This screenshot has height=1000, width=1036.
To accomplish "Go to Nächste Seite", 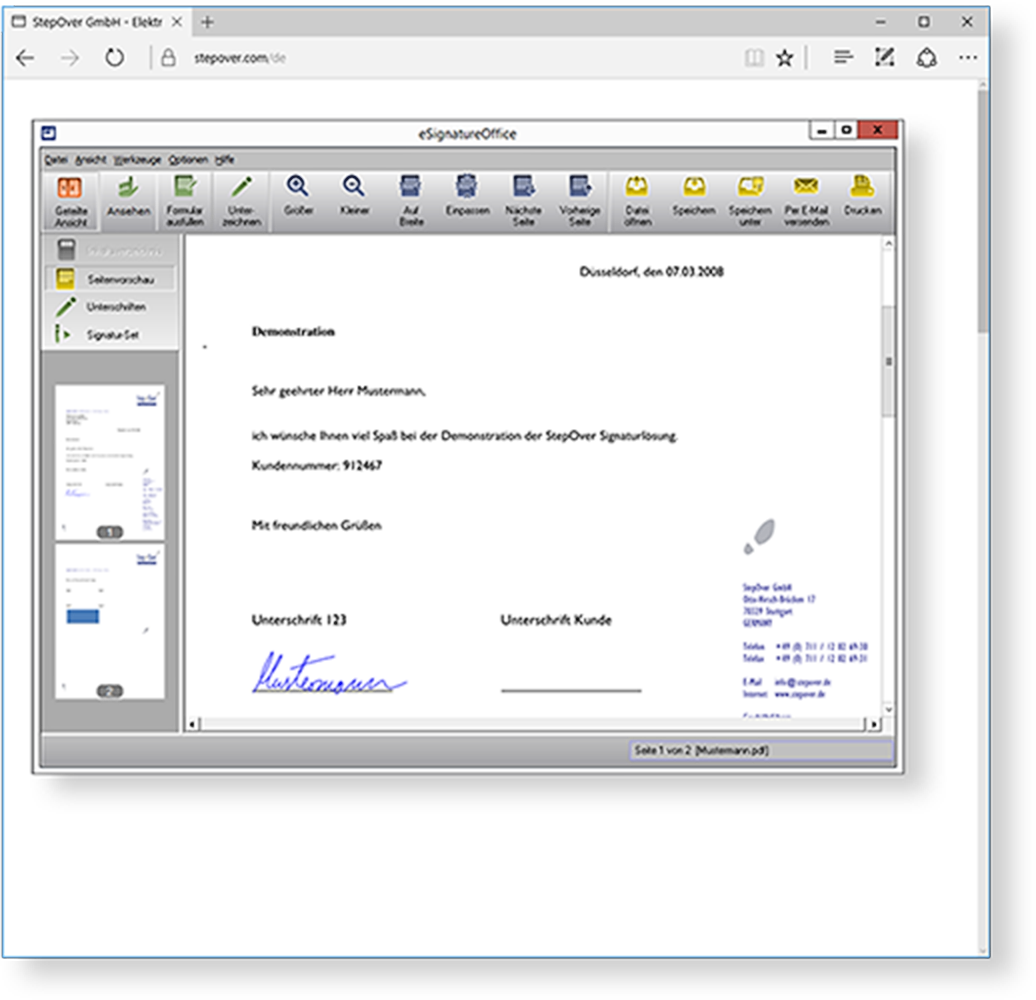I will [523, 202].
